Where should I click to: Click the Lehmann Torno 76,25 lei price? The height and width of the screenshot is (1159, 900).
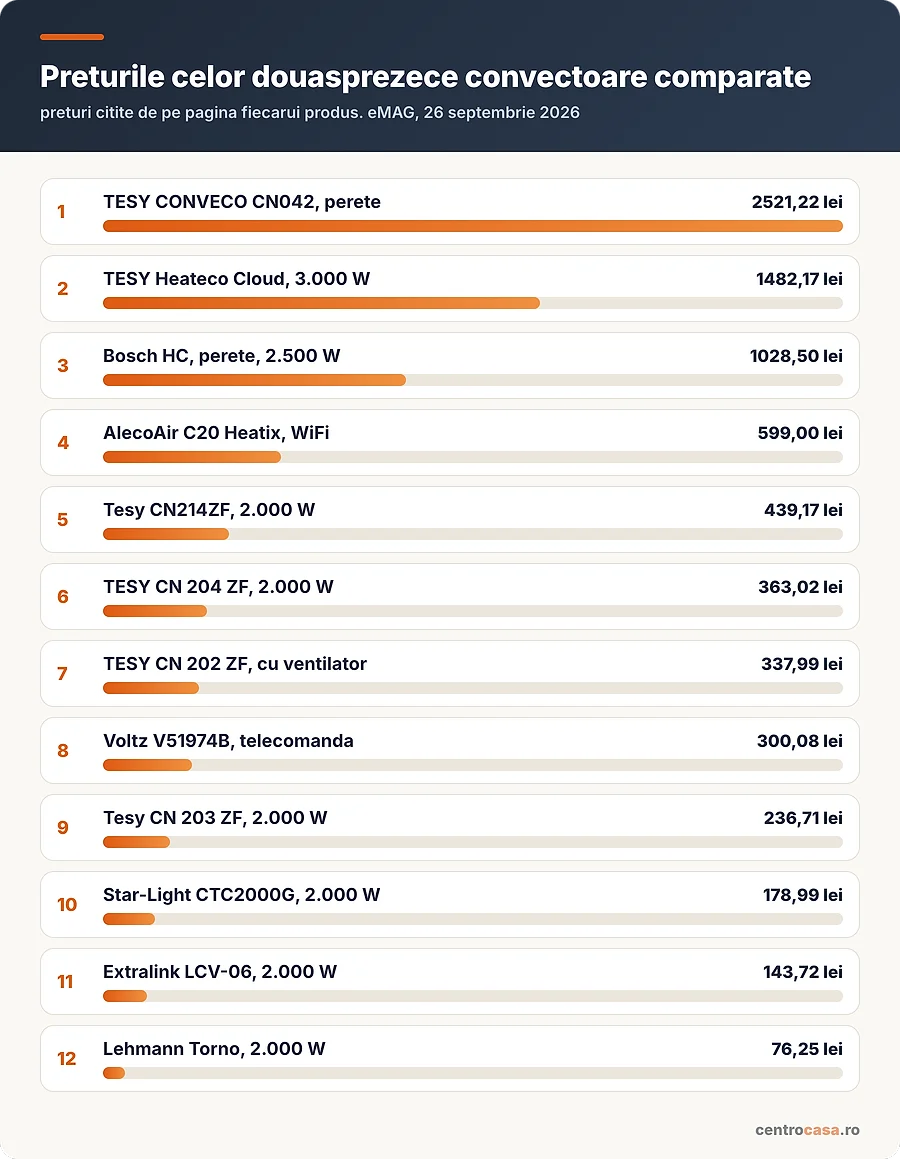pyautogui.click(x=806, y=1049)
